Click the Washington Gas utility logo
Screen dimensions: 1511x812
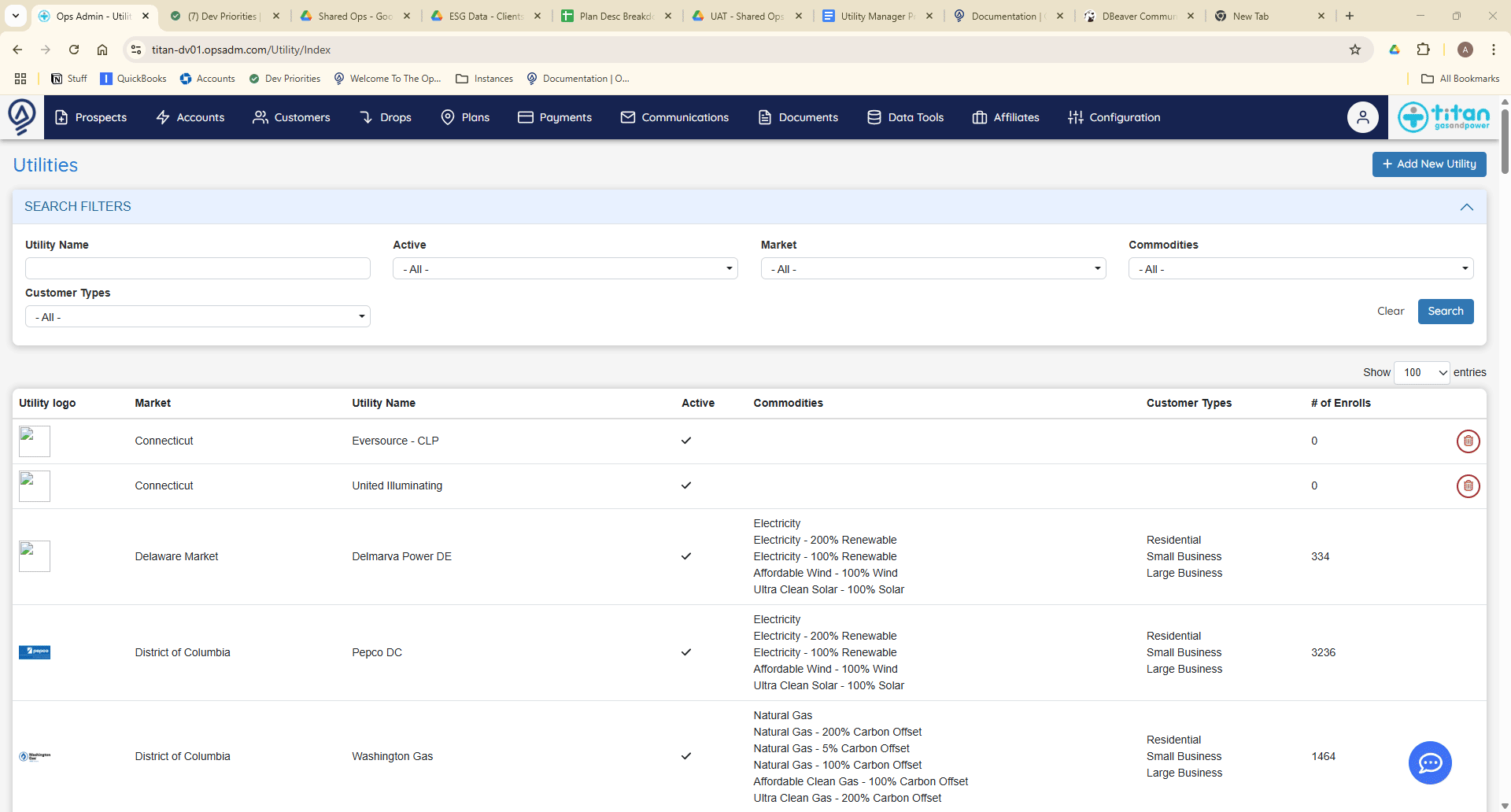(x=35, y=756)
